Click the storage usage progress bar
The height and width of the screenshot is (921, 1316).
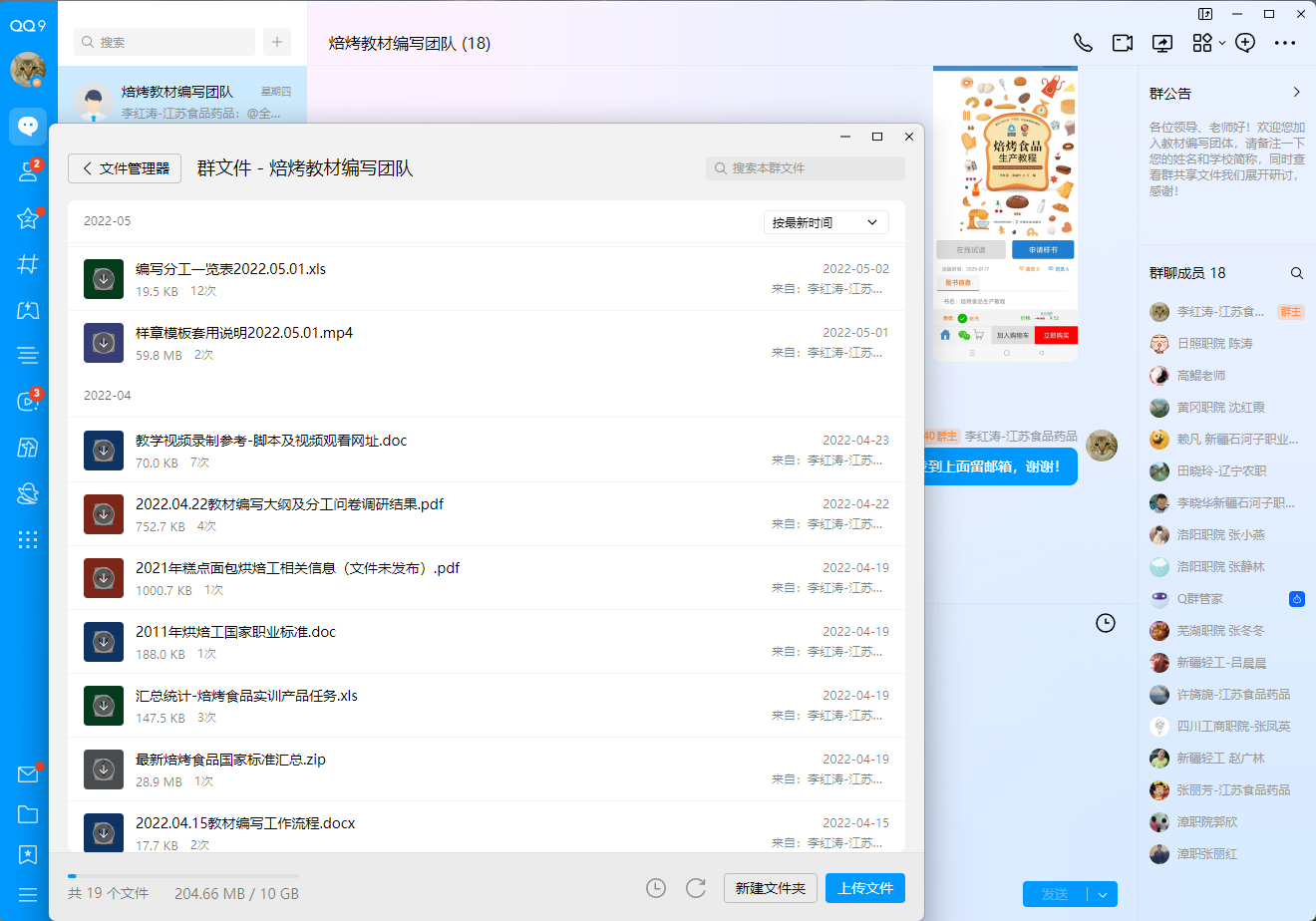pyautogui.click(x=183, y=876)
